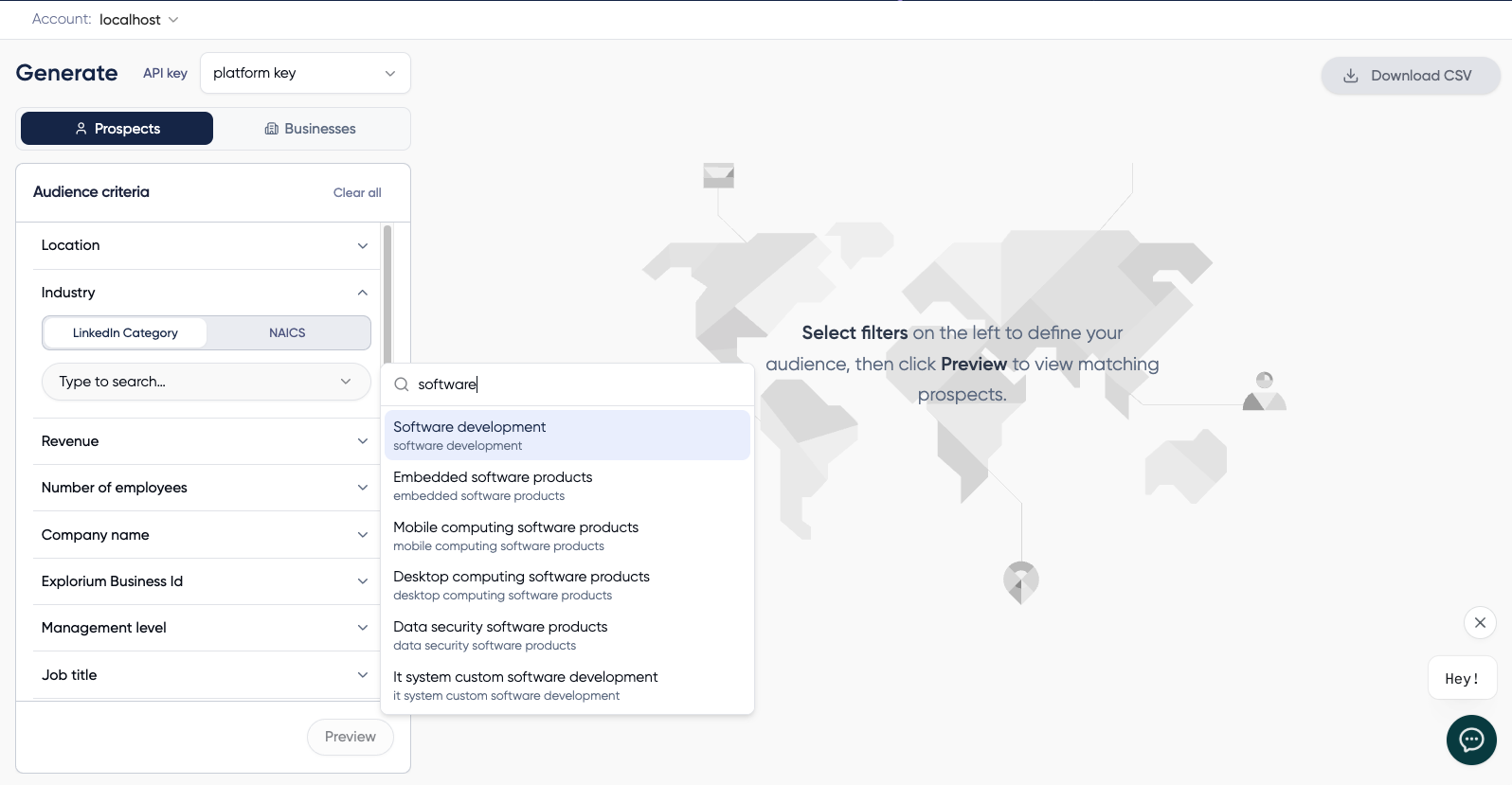Dismiss the Hey! chat popup

pyautogui.click(x=1480, y=622)
